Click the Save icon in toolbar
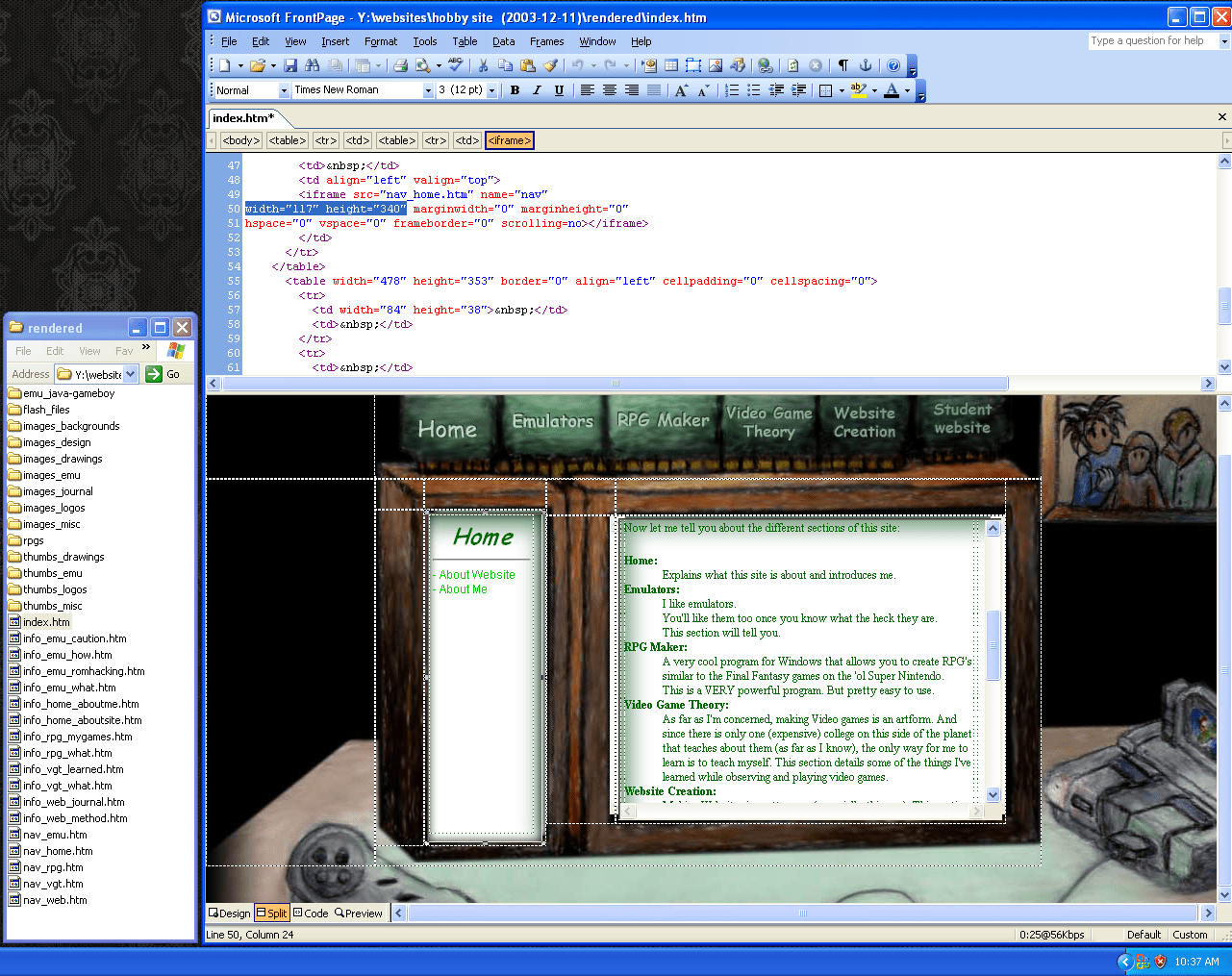 290,65
